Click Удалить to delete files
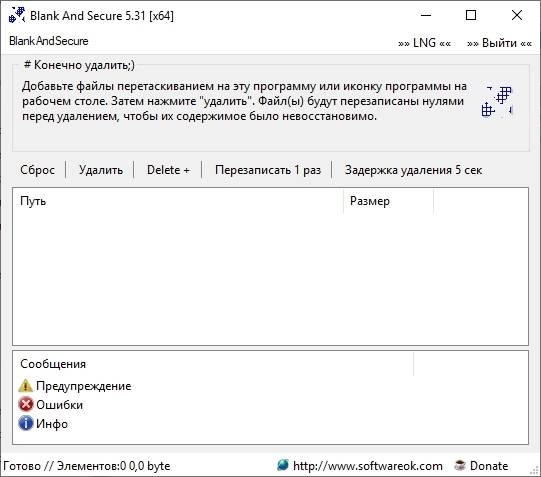 [101, 170]
